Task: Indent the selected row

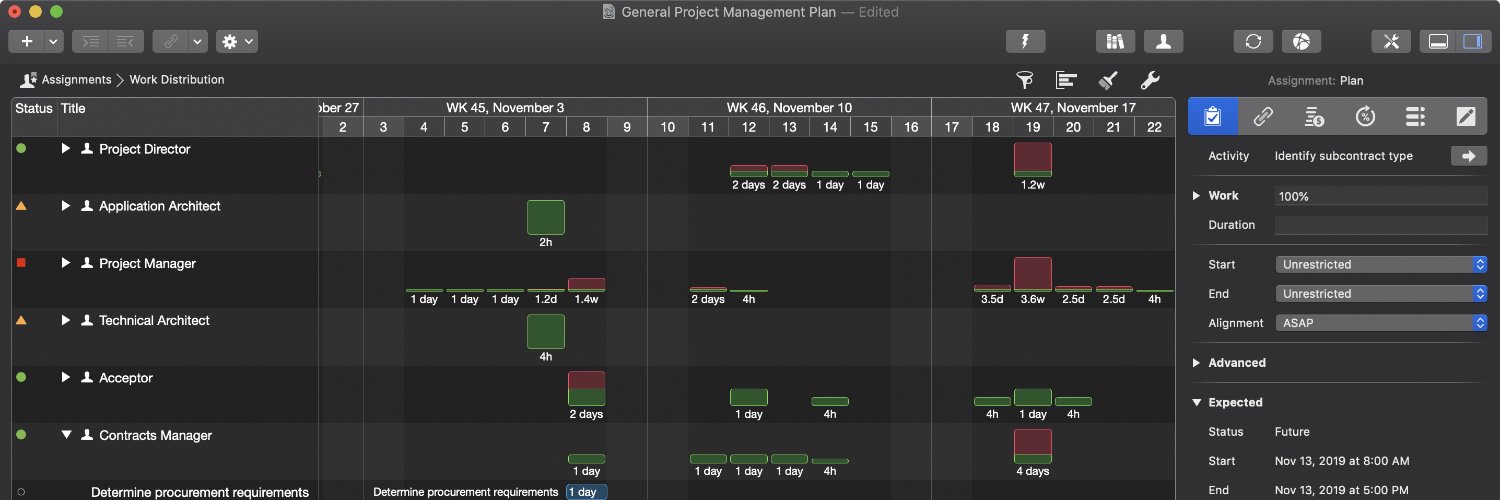Action: coord(91,42)
